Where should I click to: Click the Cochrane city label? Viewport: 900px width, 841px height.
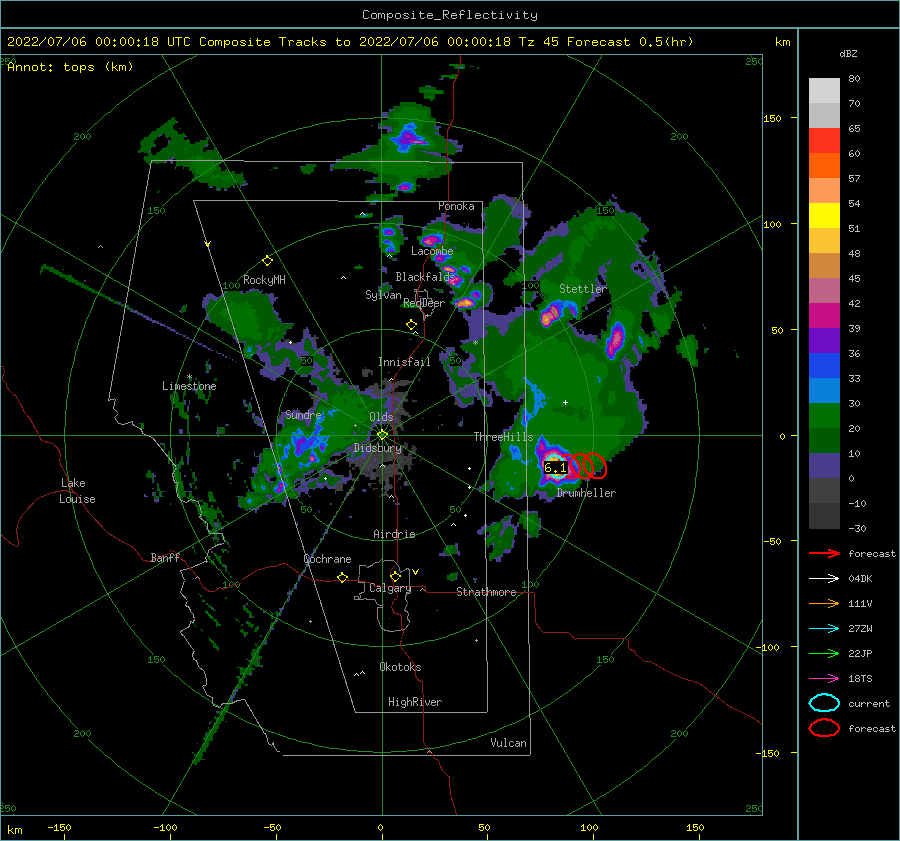[327, 559]
